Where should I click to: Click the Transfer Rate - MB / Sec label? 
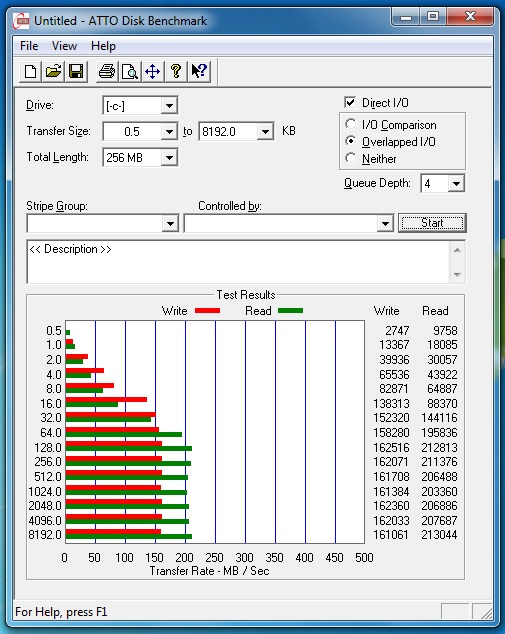[x=209, y=571]
